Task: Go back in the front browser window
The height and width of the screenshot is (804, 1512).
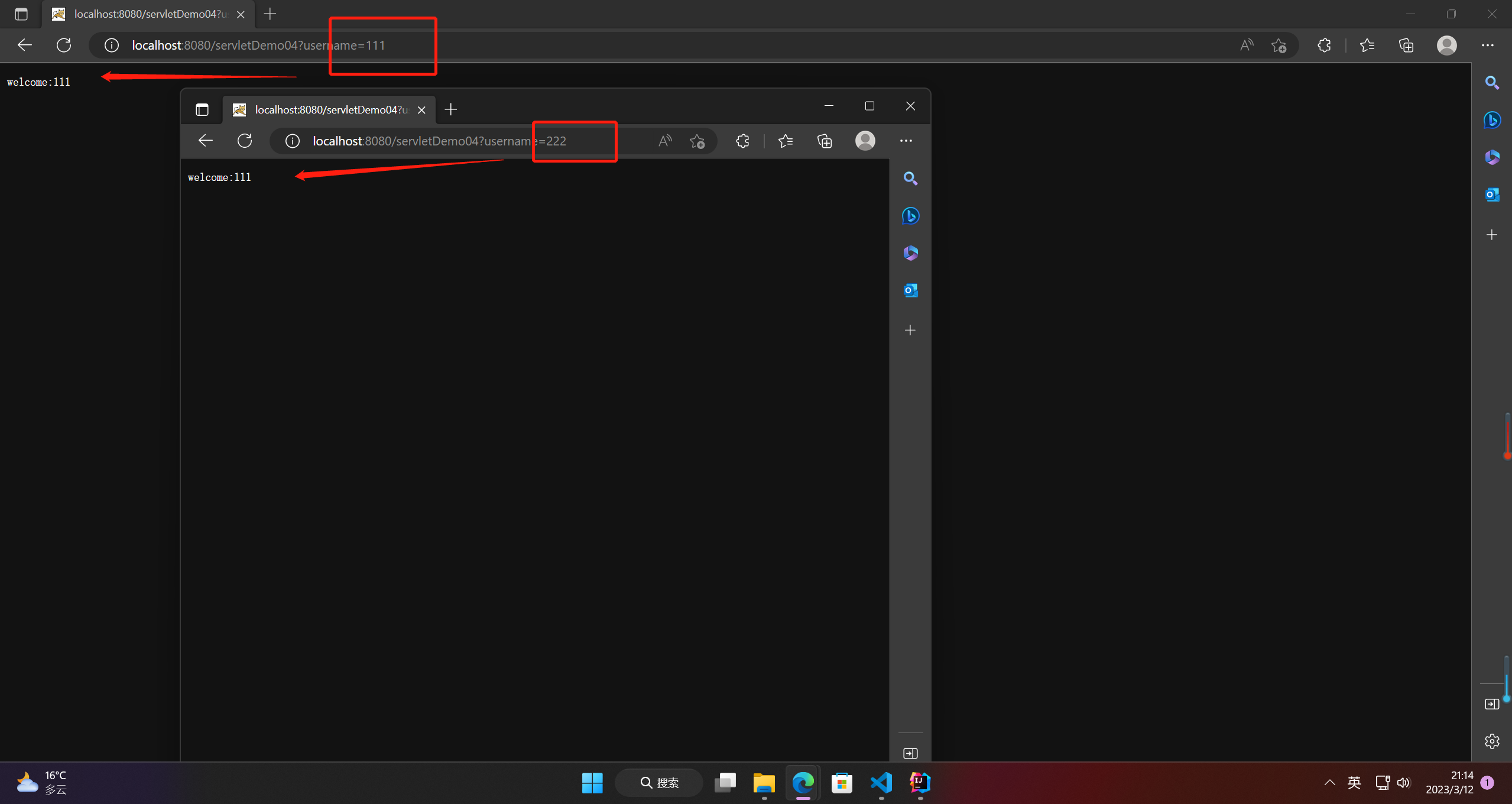Action: click(x=206, y=141)
